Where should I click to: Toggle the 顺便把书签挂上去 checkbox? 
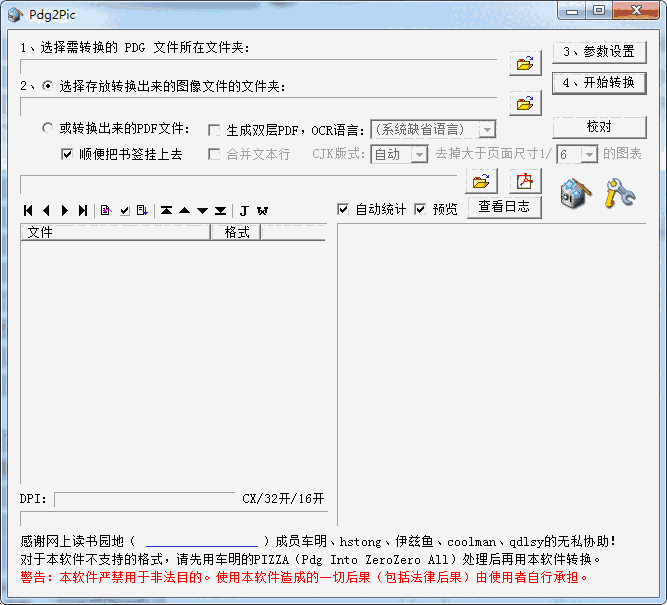click(x=67, y=154)
